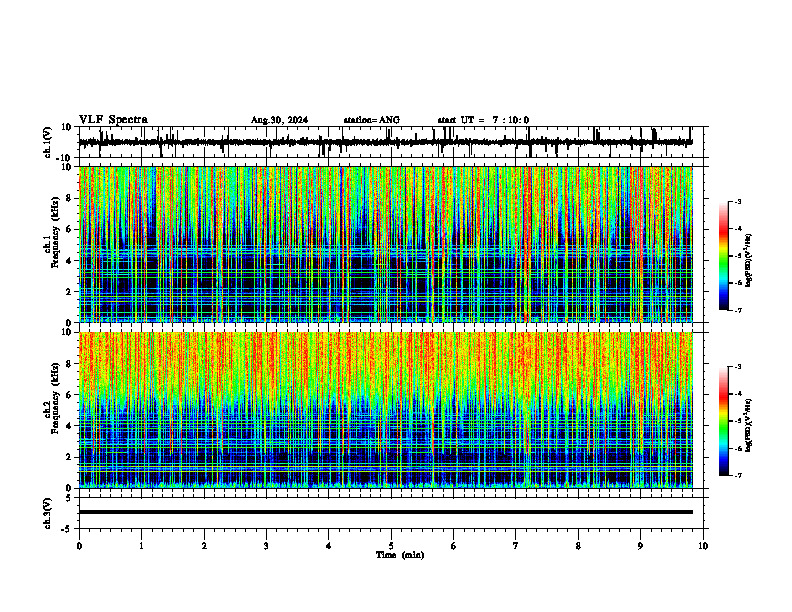The image size is (792, 612).
Task: Select the date label "Aug.30, 2024"
Action: click(x=279, y=120)
